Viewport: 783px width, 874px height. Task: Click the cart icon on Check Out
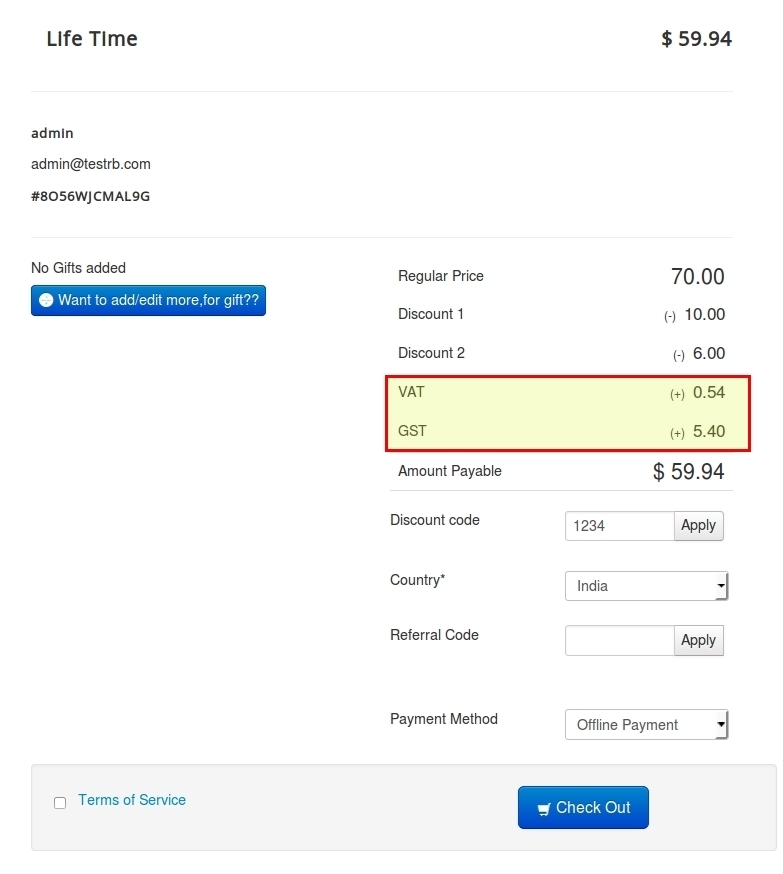[x=543, y=809]
